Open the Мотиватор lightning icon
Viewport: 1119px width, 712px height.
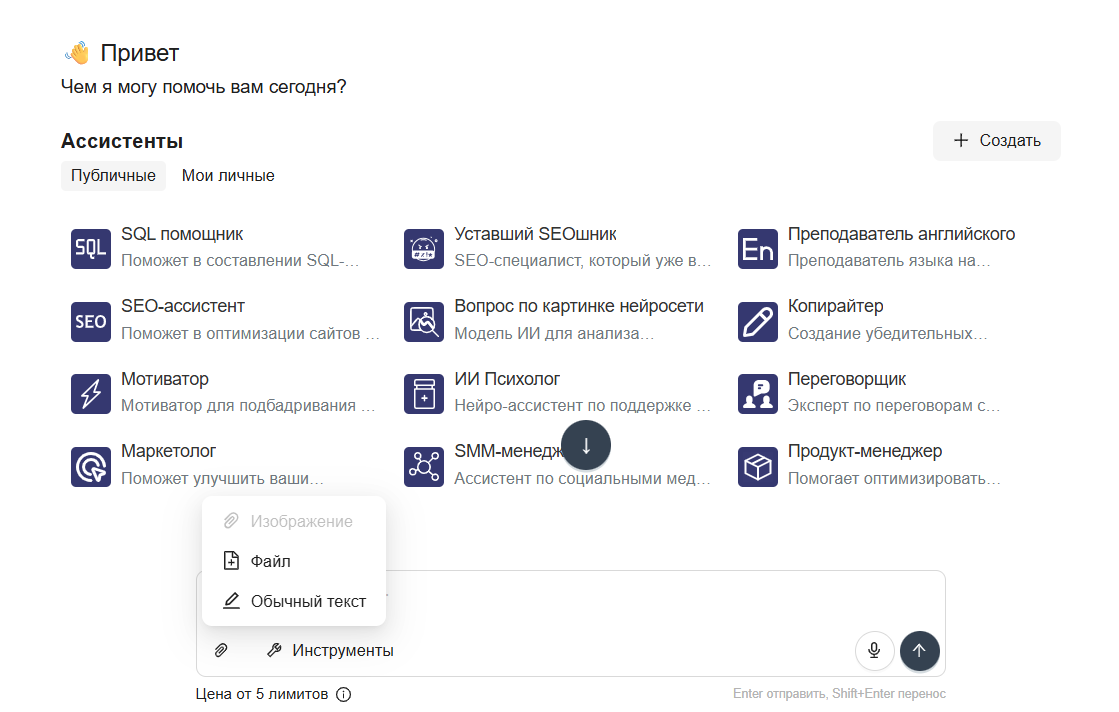coord(90,393)
